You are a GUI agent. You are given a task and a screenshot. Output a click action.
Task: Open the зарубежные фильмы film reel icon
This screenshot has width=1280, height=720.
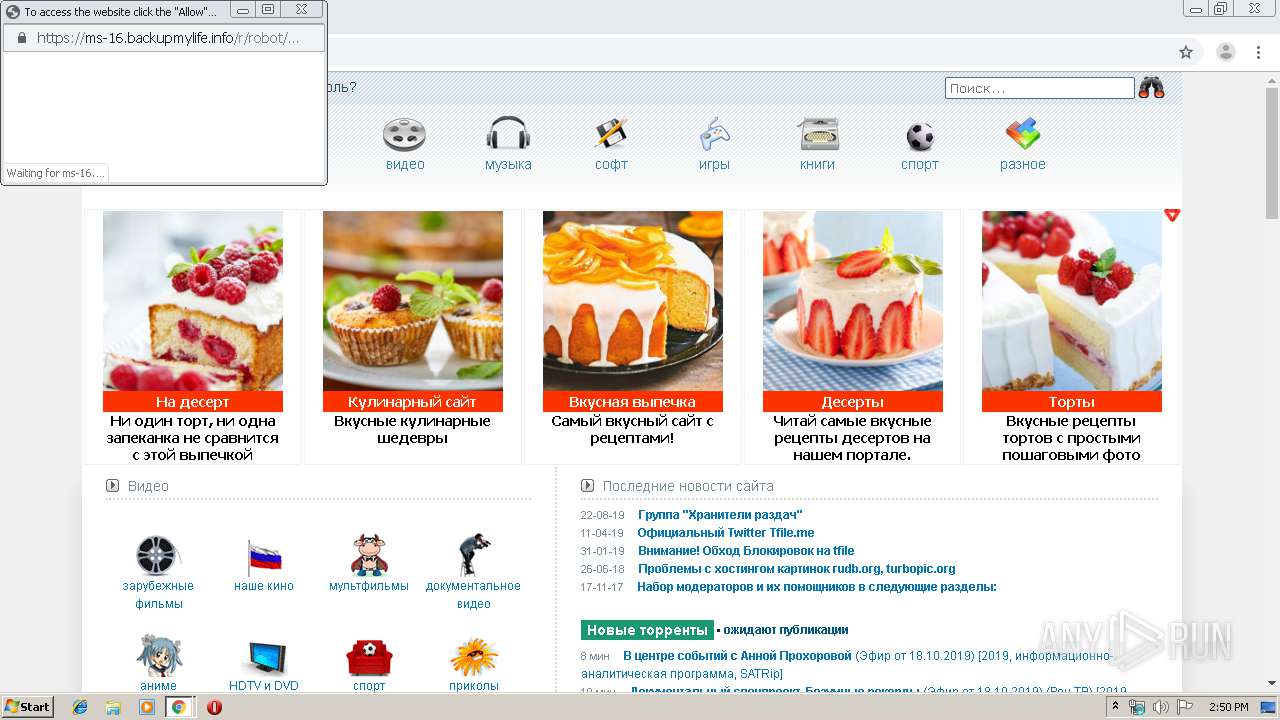tap(157, 555)
